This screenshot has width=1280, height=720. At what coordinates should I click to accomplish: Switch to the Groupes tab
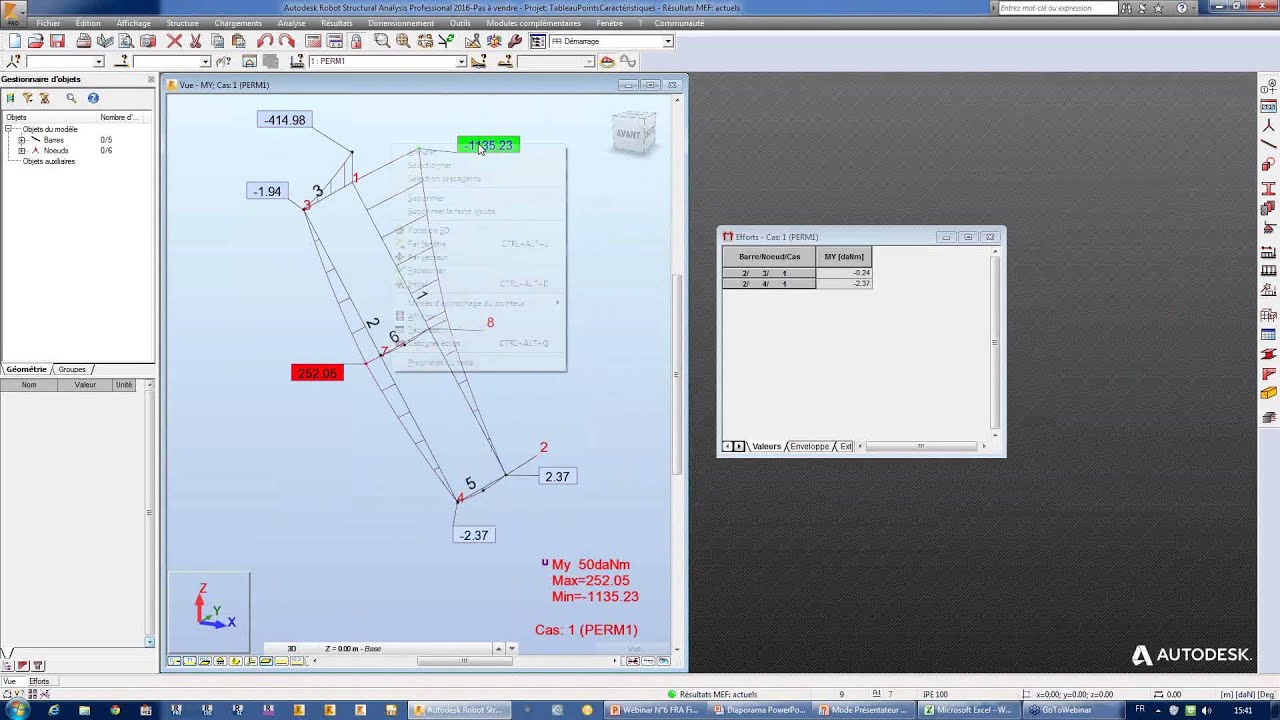pyautogui.click(x=72, y=369)
